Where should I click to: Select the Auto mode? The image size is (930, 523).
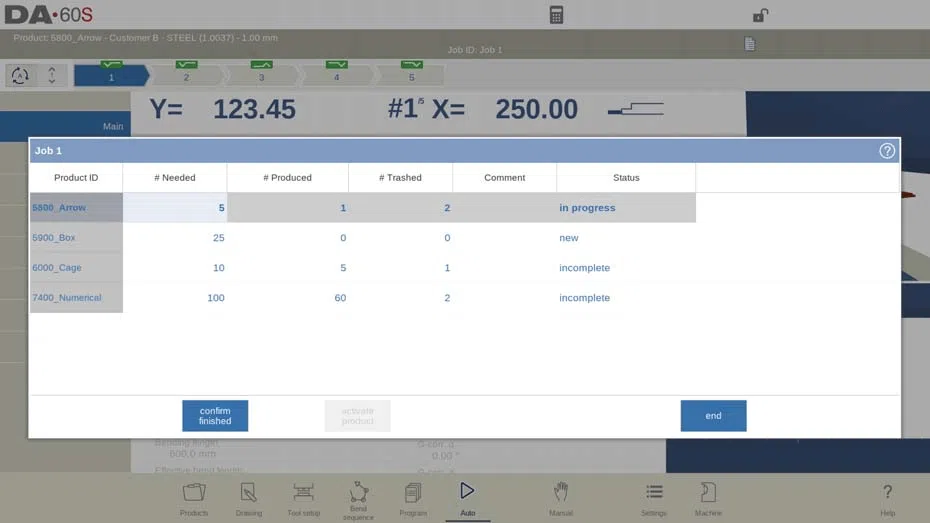click(x=467, y=500)
